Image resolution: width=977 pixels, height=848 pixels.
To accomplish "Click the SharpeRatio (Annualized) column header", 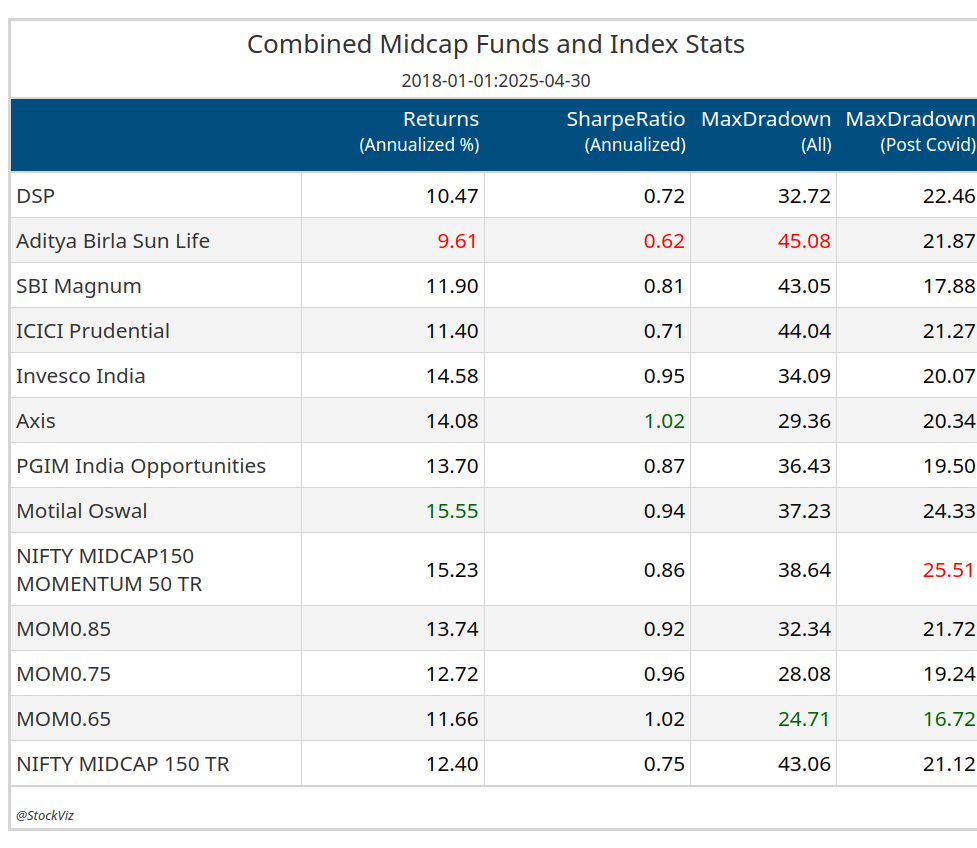I will click(x=626, y=131).
